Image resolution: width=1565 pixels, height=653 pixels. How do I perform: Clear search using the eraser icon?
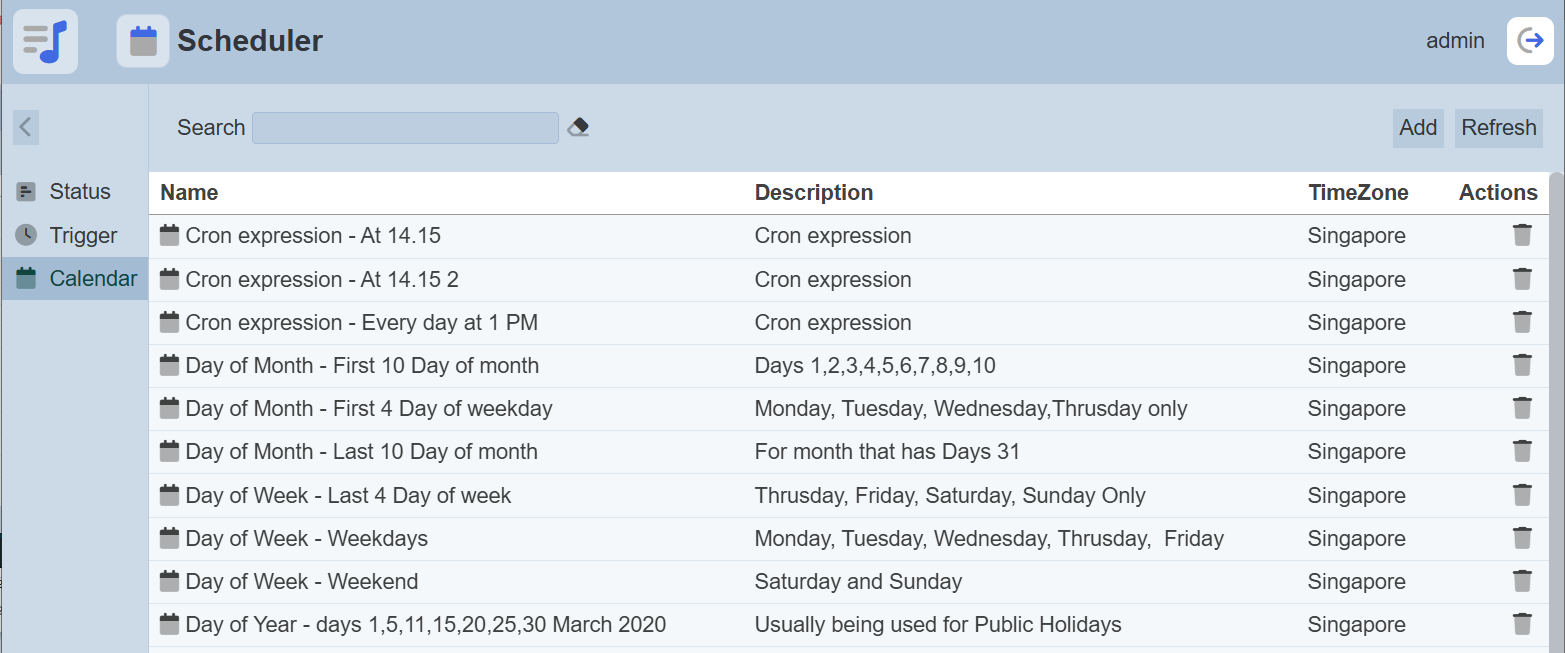pyautogui.click(x=578, y=128)
